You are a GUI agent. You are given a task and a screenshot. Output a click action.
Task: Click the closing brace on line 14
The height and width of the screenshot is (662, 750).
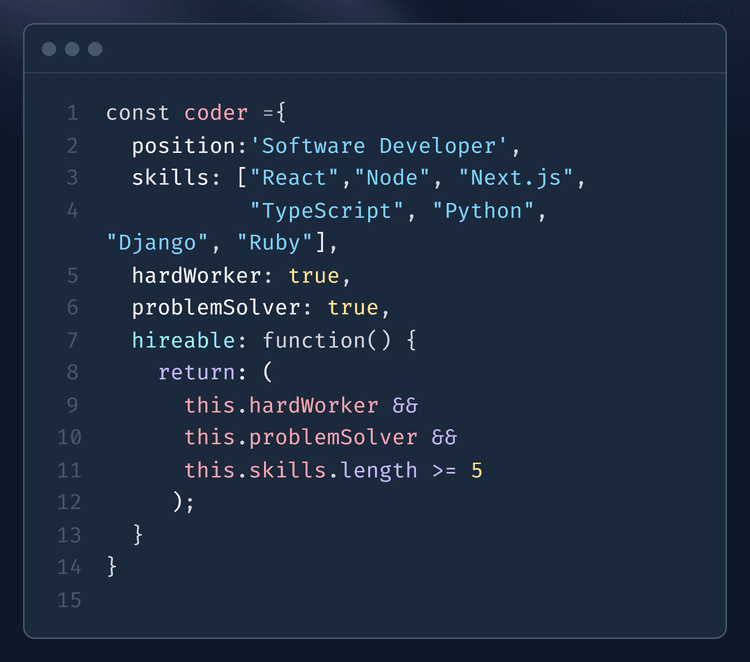pos(111,567)
